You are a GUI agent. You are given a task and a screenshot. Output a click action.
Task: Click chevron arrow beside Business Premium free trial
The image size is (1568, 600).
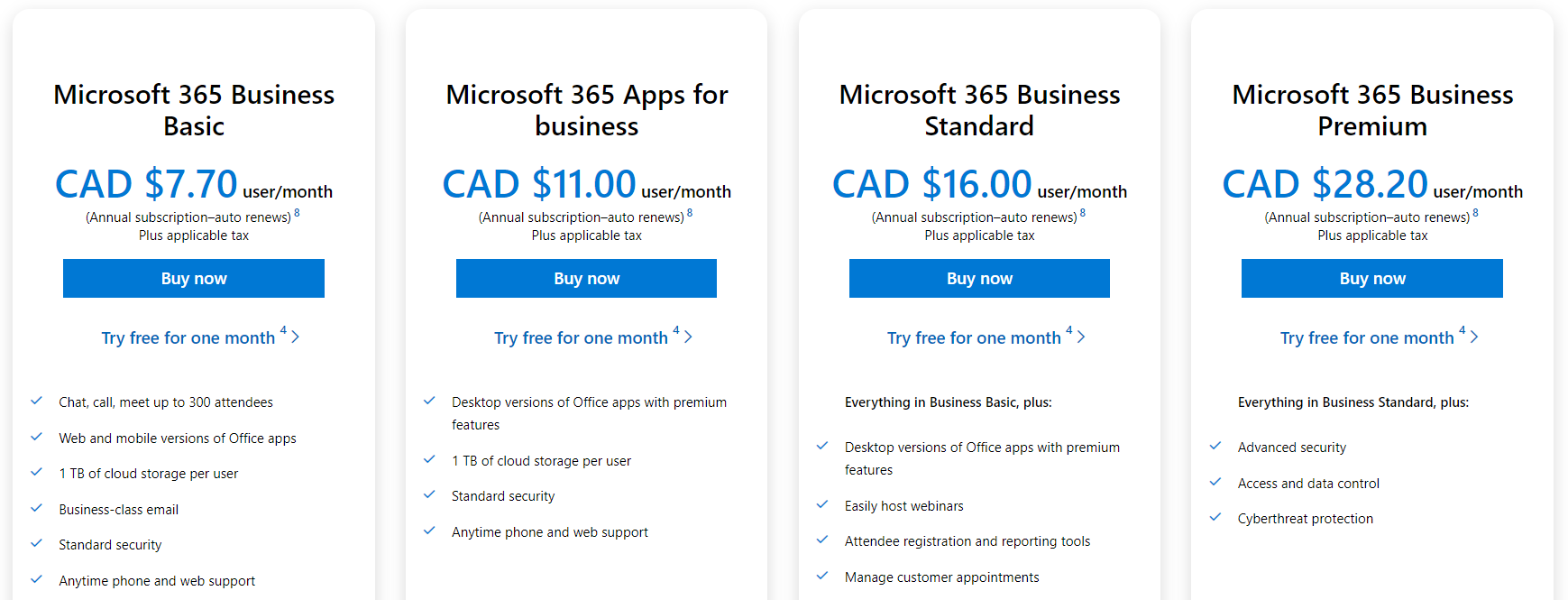pyautogui.click(x=1474, y=337)
